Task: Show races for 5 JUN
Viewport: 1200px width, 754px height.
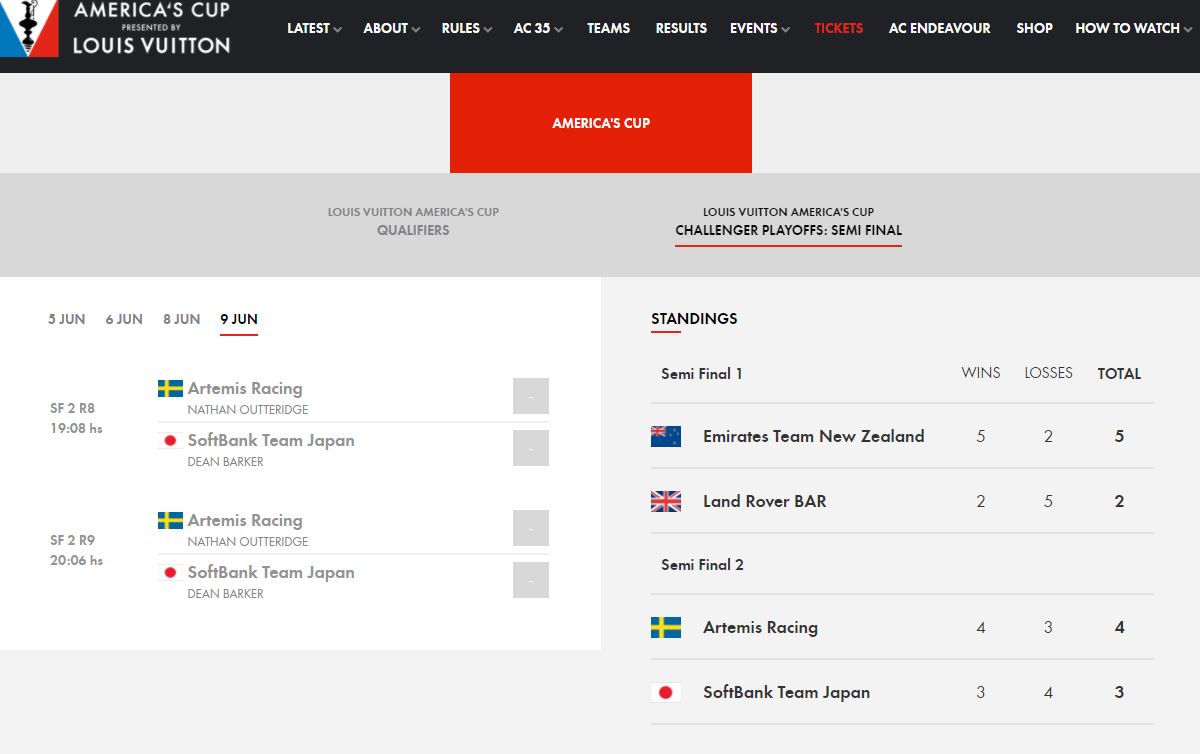Action: (x=67, y=319)
